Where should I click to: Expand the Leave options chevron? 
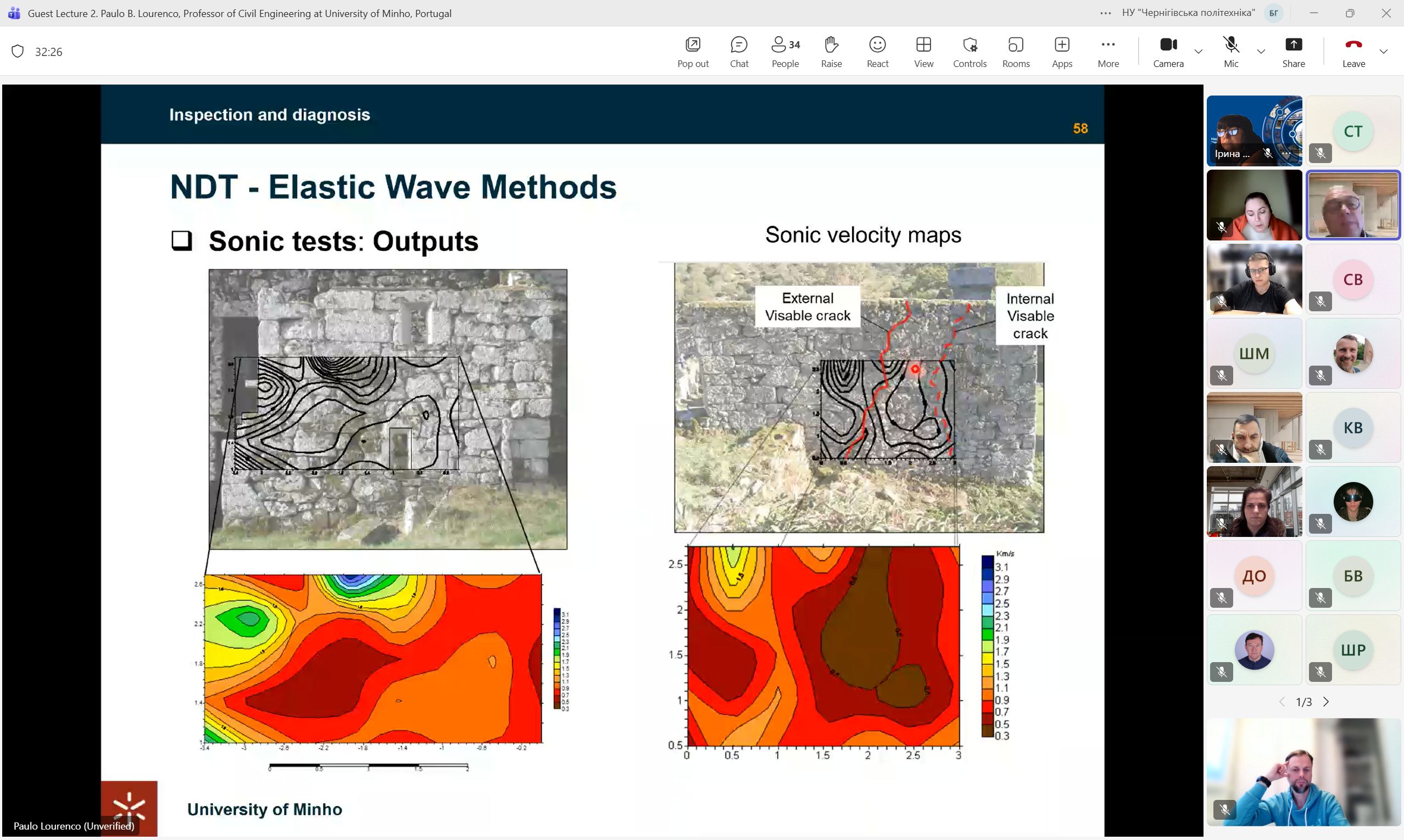point(1384,52)
